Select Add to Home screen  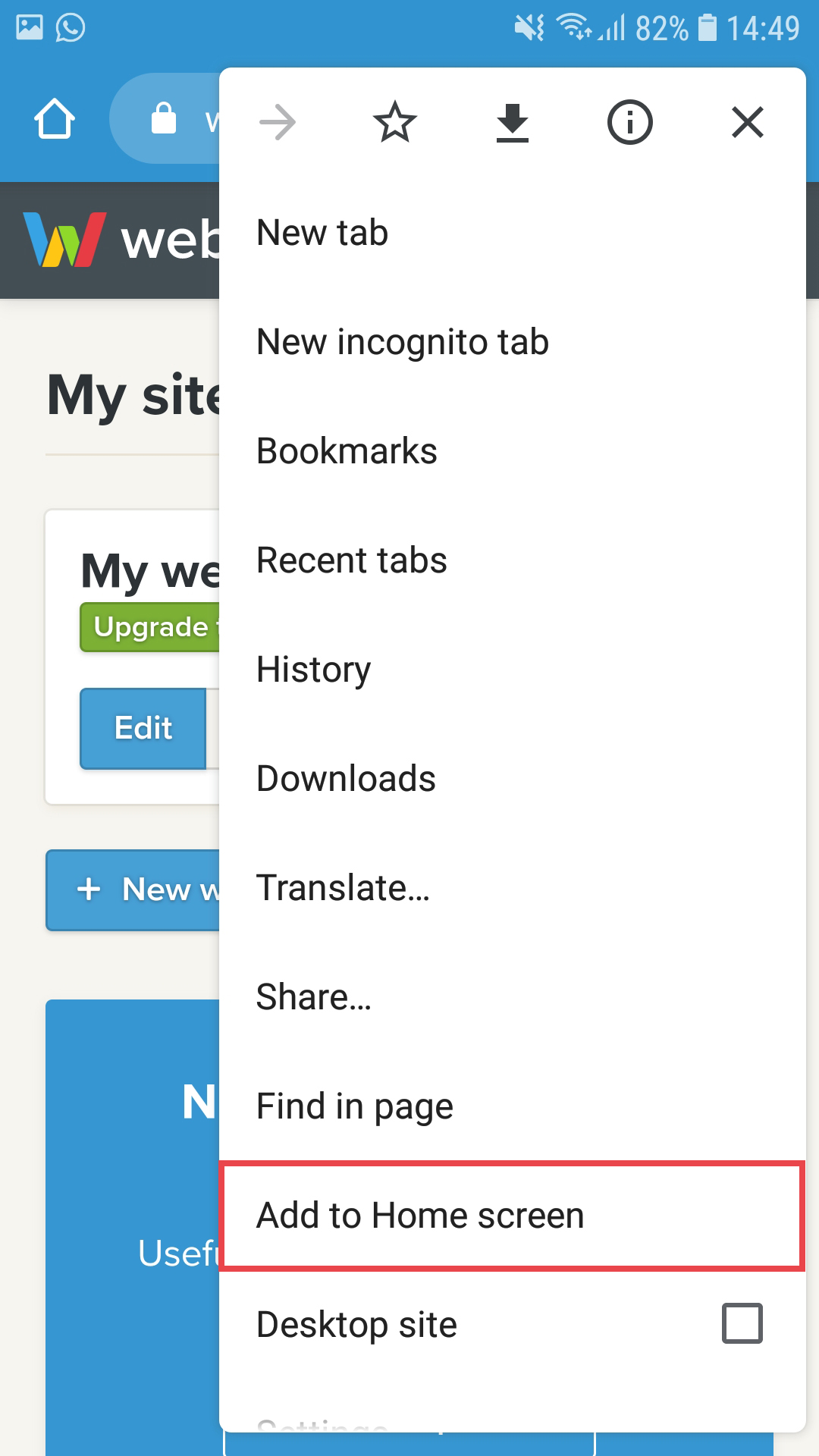(x=420, y=1216)
